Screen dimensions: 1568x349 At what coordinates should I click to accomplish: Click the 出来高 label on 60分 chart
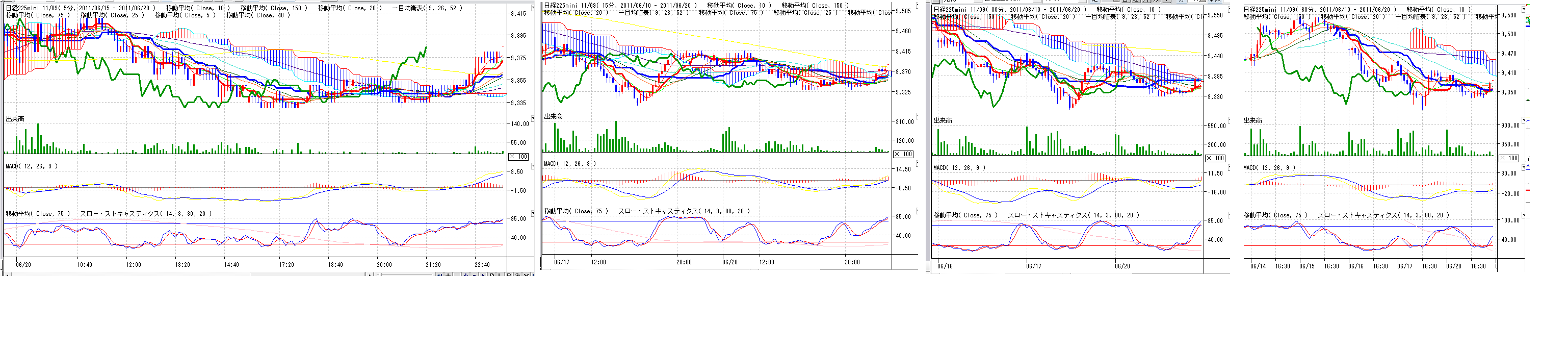coord(1252,120)
